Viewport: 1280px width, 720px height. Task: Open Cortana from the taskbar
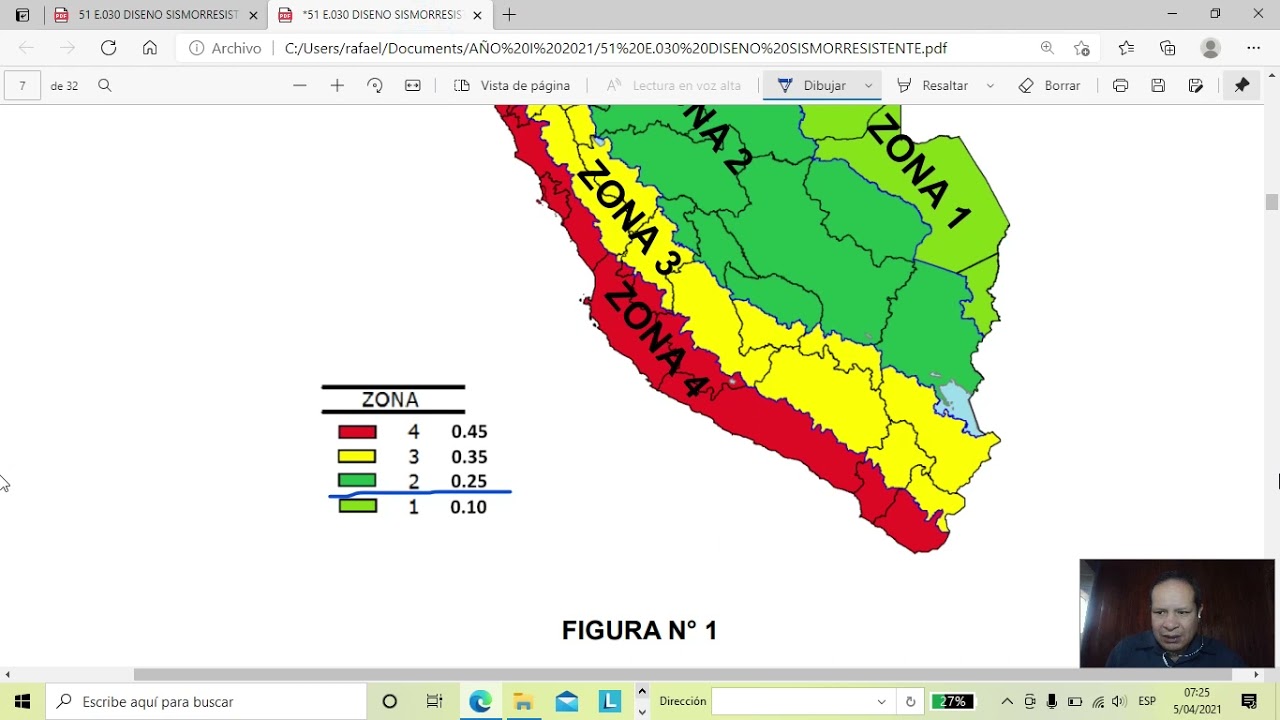pyautogui.click(x=390, y=702)
